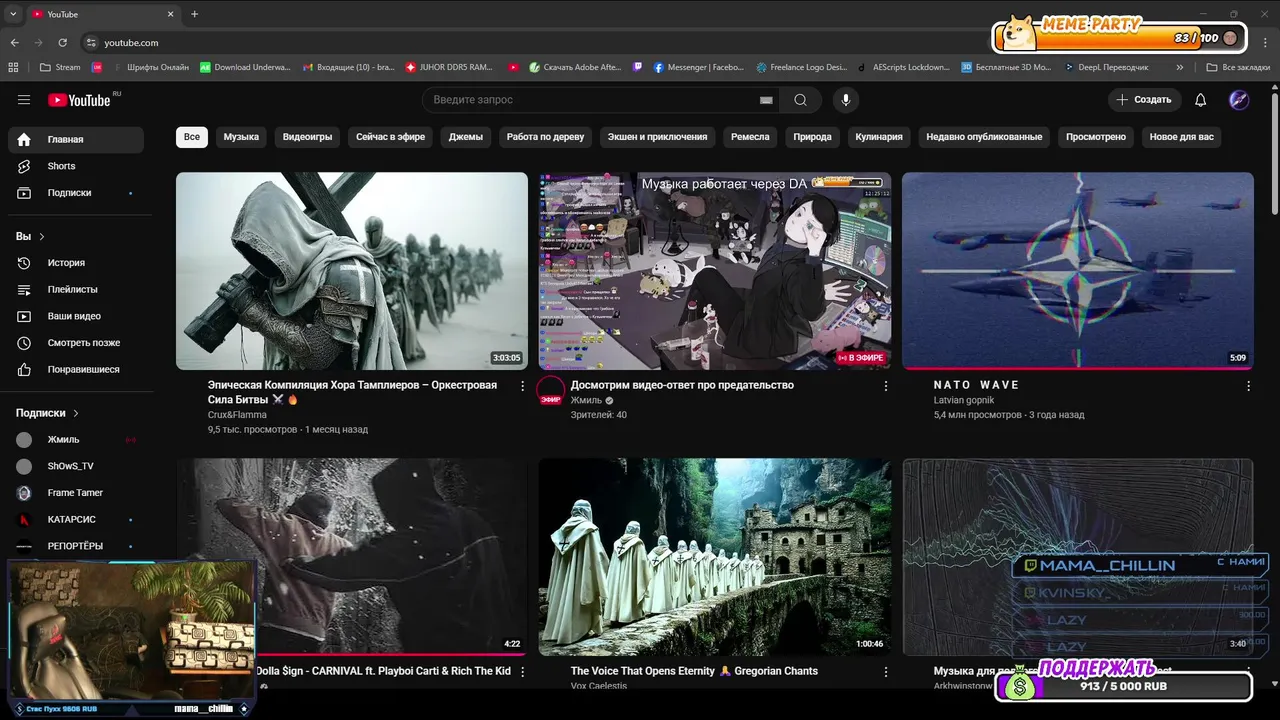Viewport: 1280px width, 720px height.
Task: Open the on-screen keyboard icon in search
Action: (766, 100)
